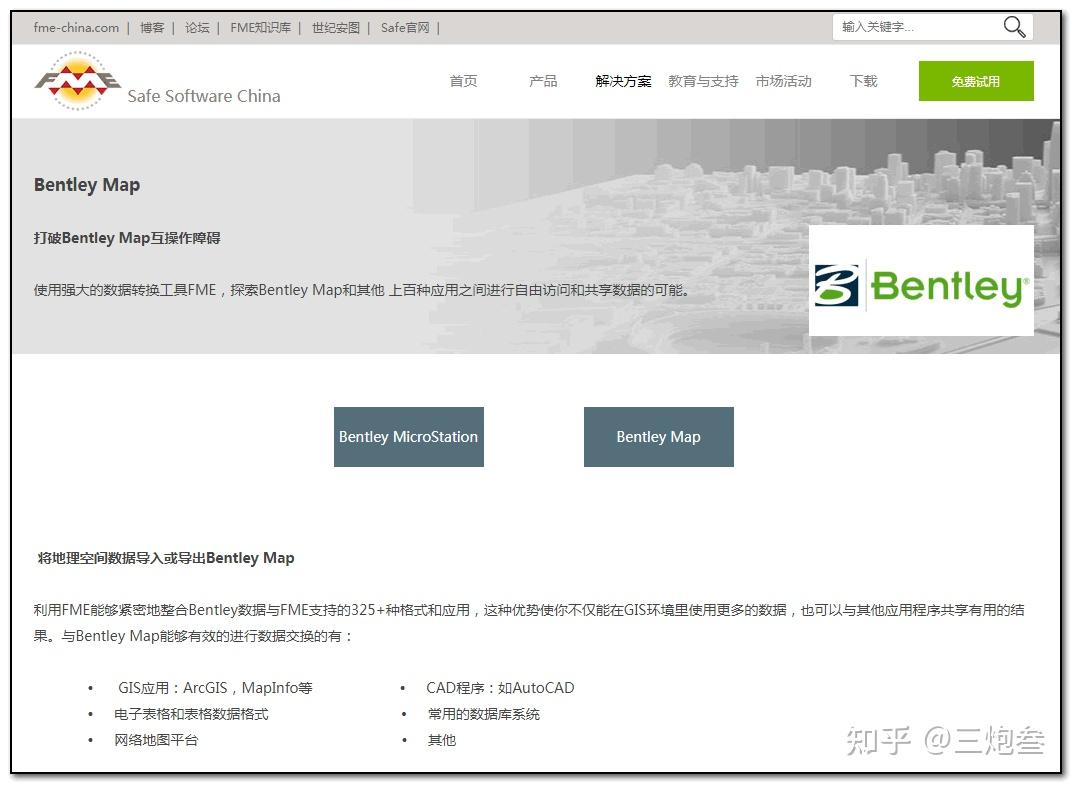Viewport: 1073px width, 785px height.
Task: Click the Bentley logo image
Action: (x=921, y=281)
